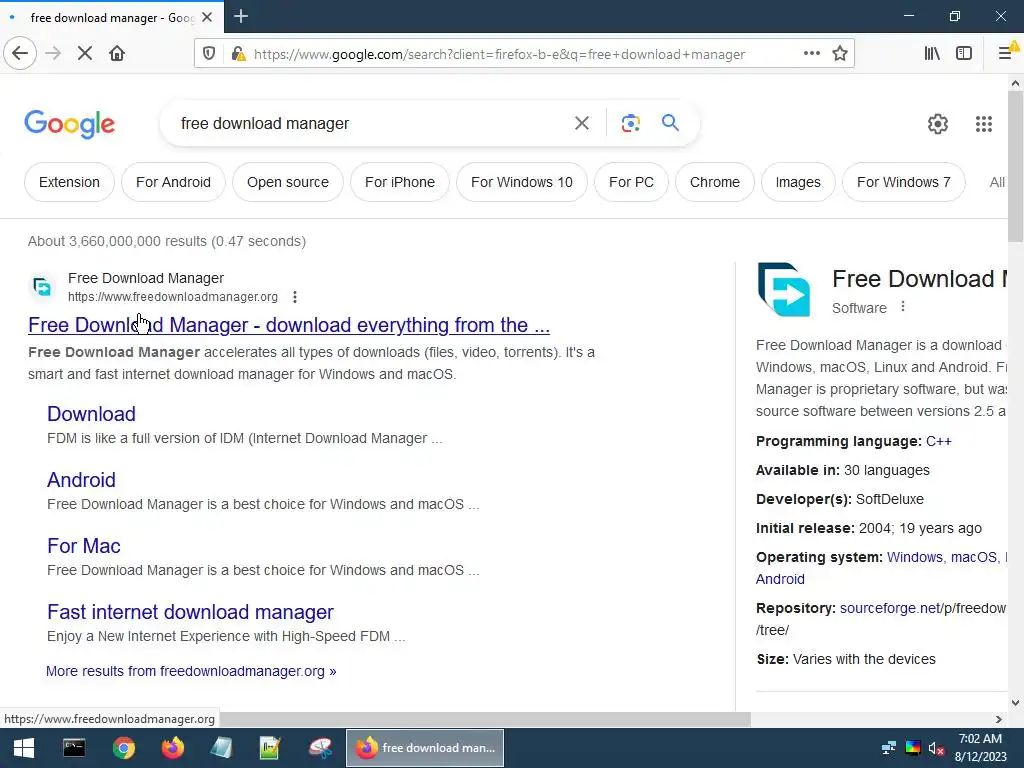Screen dimensions: 1024x768
Task: Open the Firefox Library icon
Action: coord(932,54)
